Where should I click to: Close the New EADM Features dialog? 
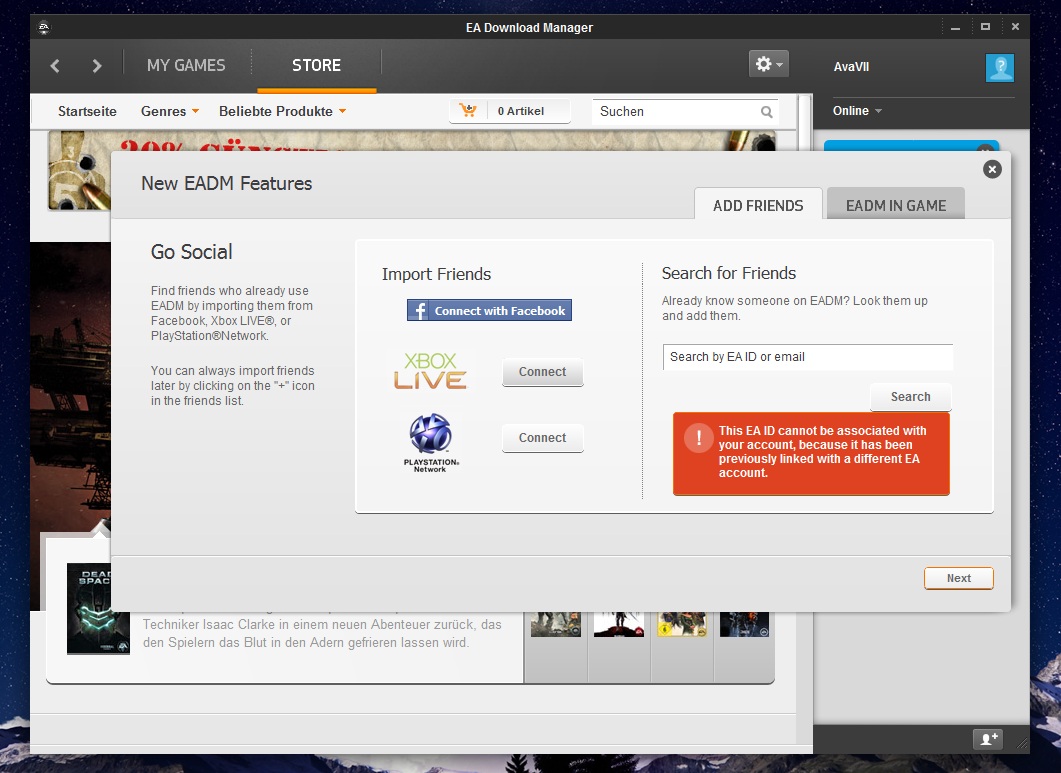click(991, 169)
